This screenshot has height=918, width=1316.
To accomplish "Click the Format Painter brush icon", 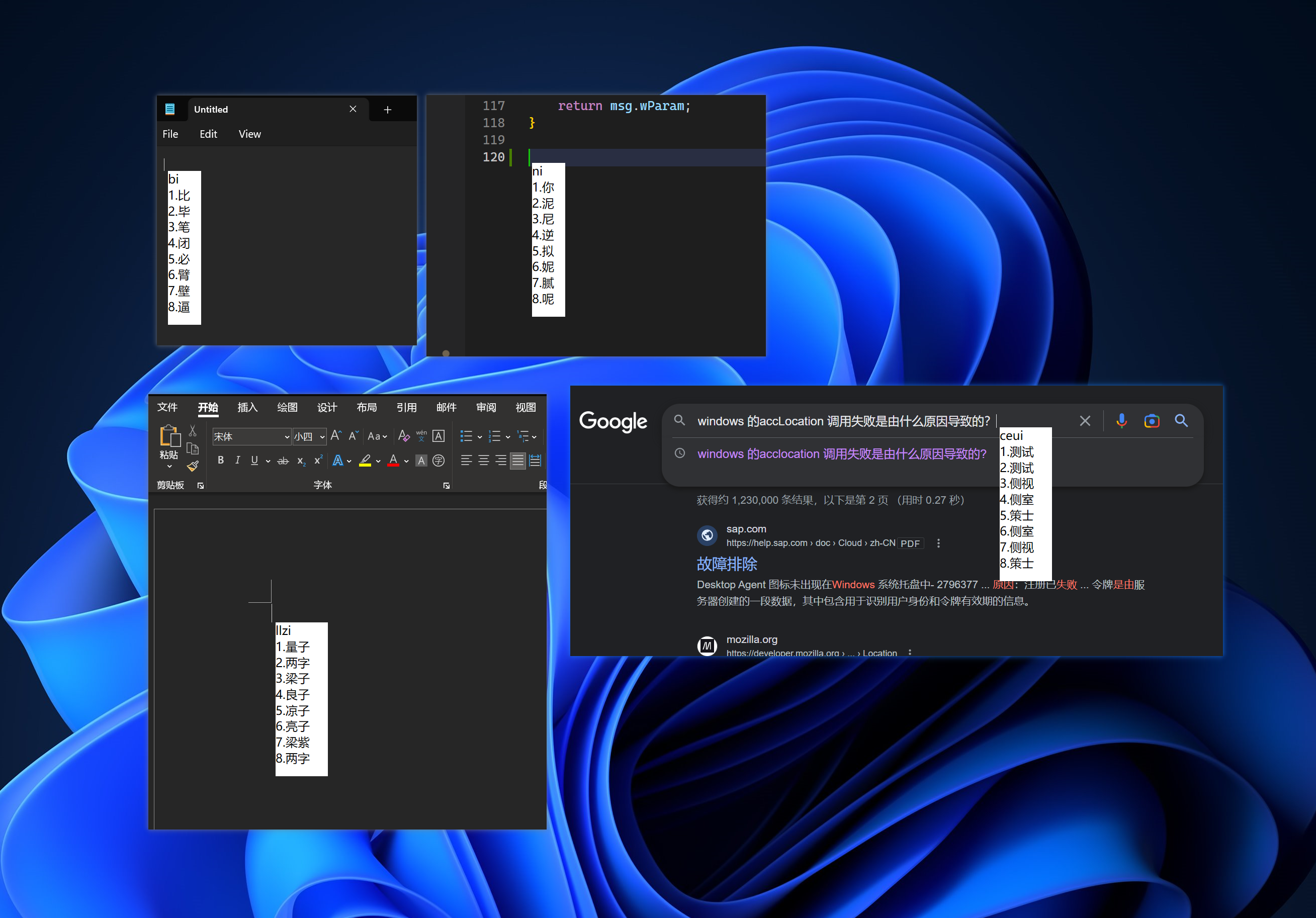I will pos(193,466).
